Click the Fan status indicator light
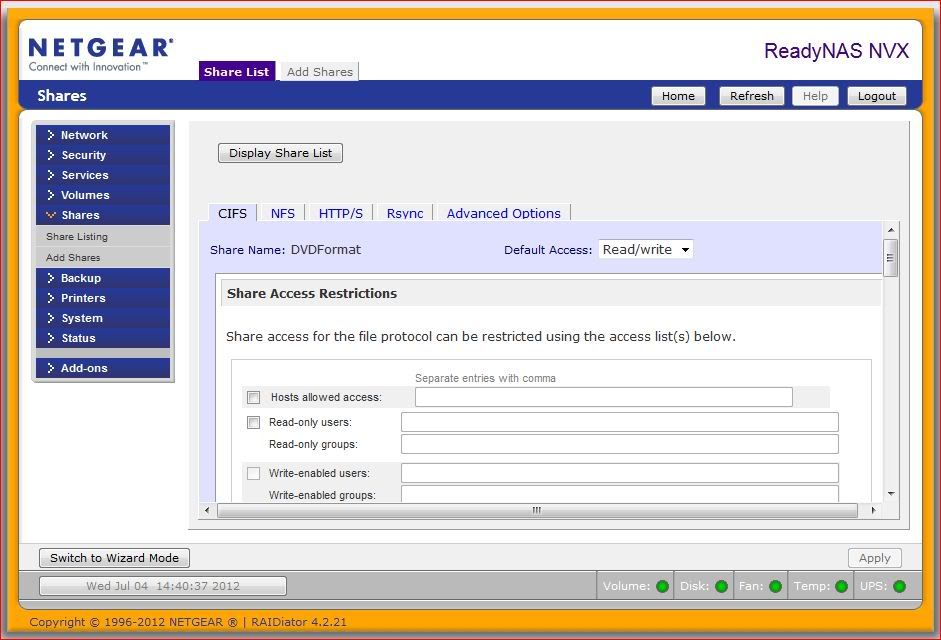 click(775, 586)
